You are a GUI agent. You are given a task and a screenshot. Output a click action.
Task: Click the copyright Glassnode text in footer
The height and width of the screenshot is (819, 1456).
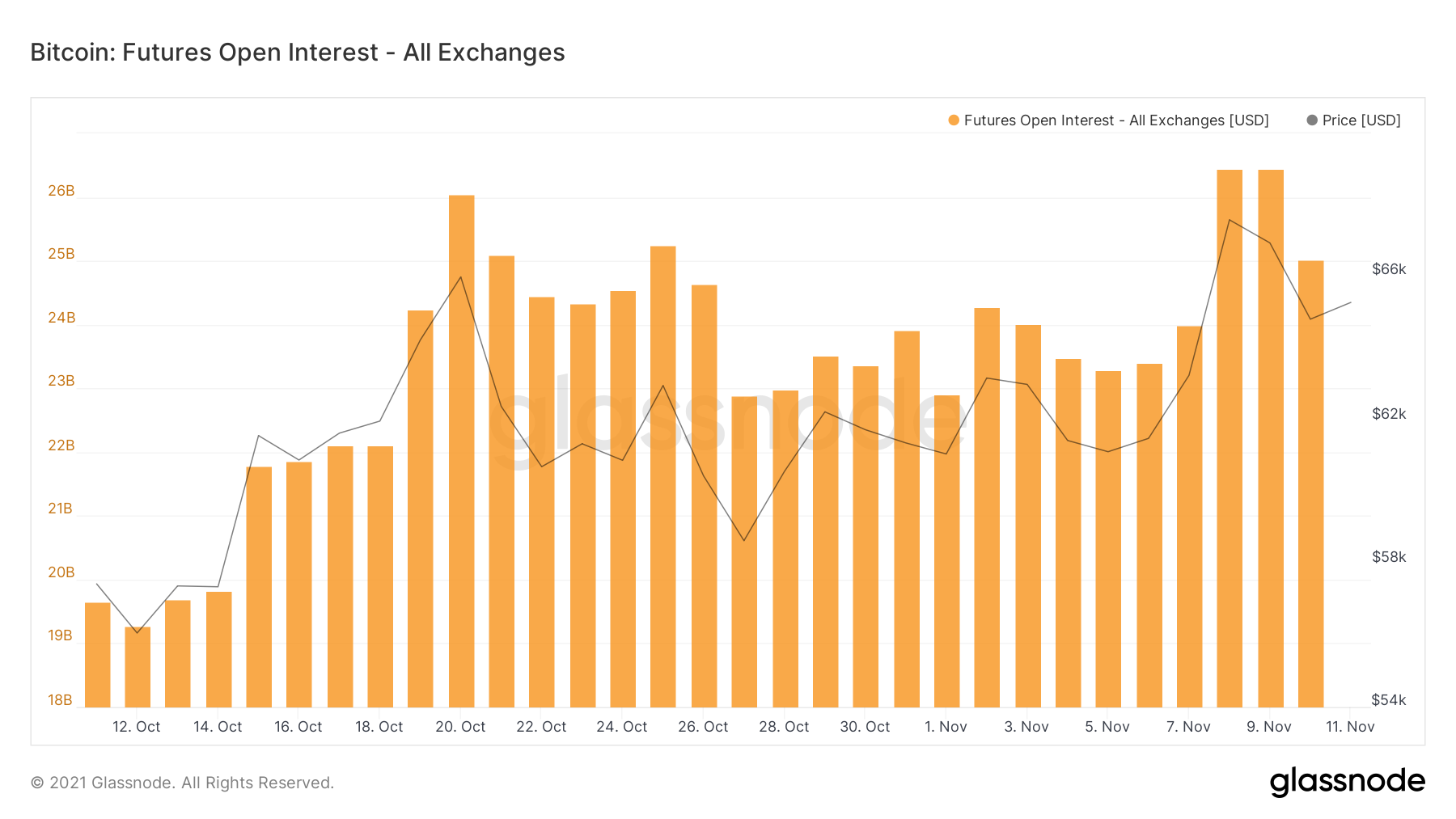(182, 783)
